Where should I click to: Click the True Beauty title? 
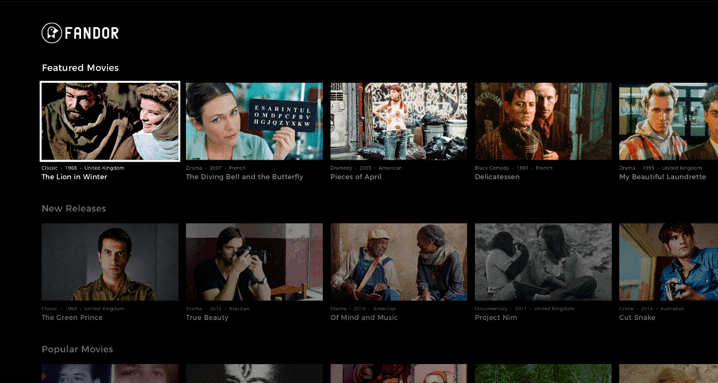(x=207, y=317)
